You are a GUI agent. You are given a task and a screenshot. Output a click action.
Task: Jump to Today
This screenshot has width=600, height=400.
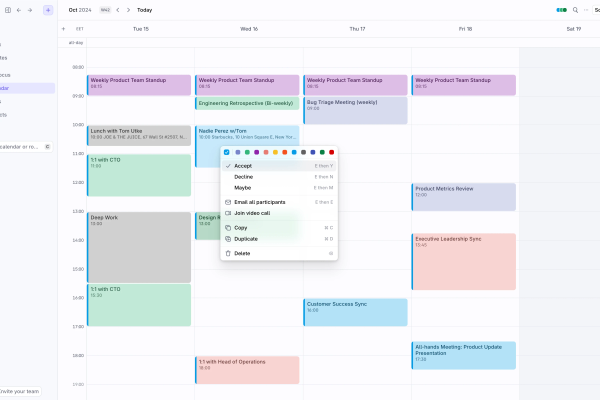(x=145, y=10)
